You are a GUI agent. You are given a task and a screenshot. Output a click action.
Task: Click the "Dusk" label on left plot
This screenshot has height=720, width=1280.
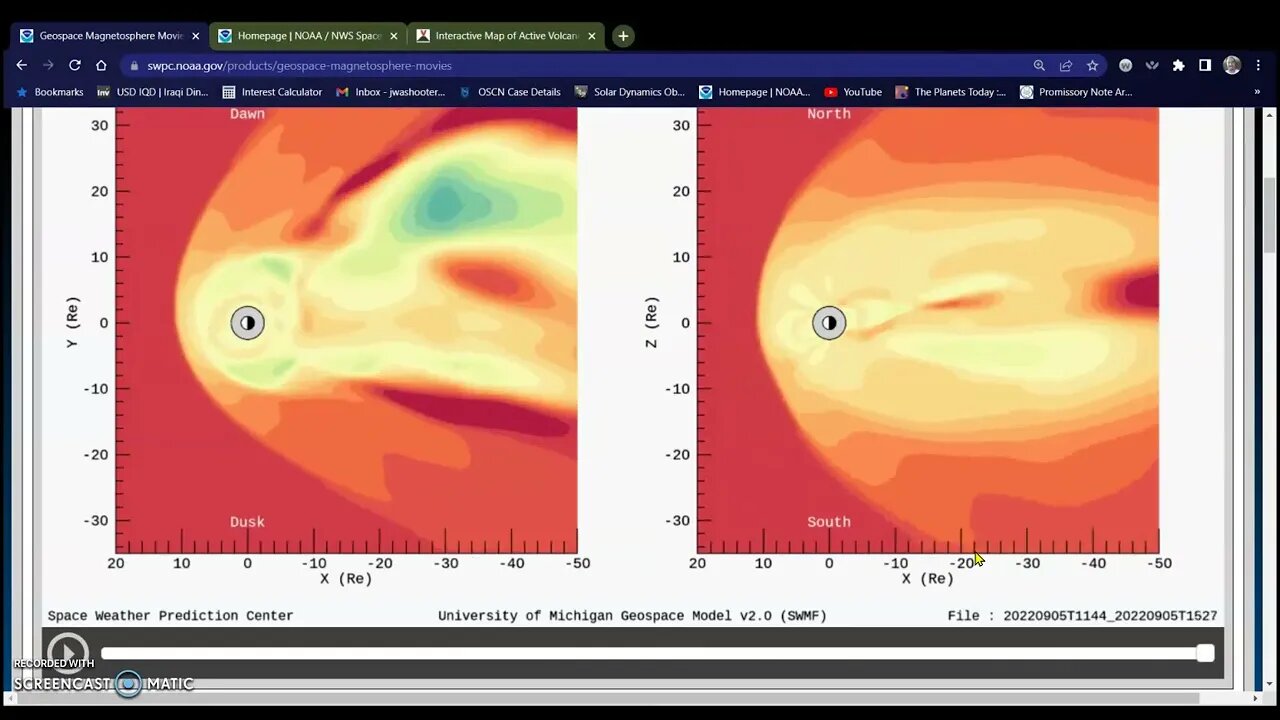click(247, 522)
